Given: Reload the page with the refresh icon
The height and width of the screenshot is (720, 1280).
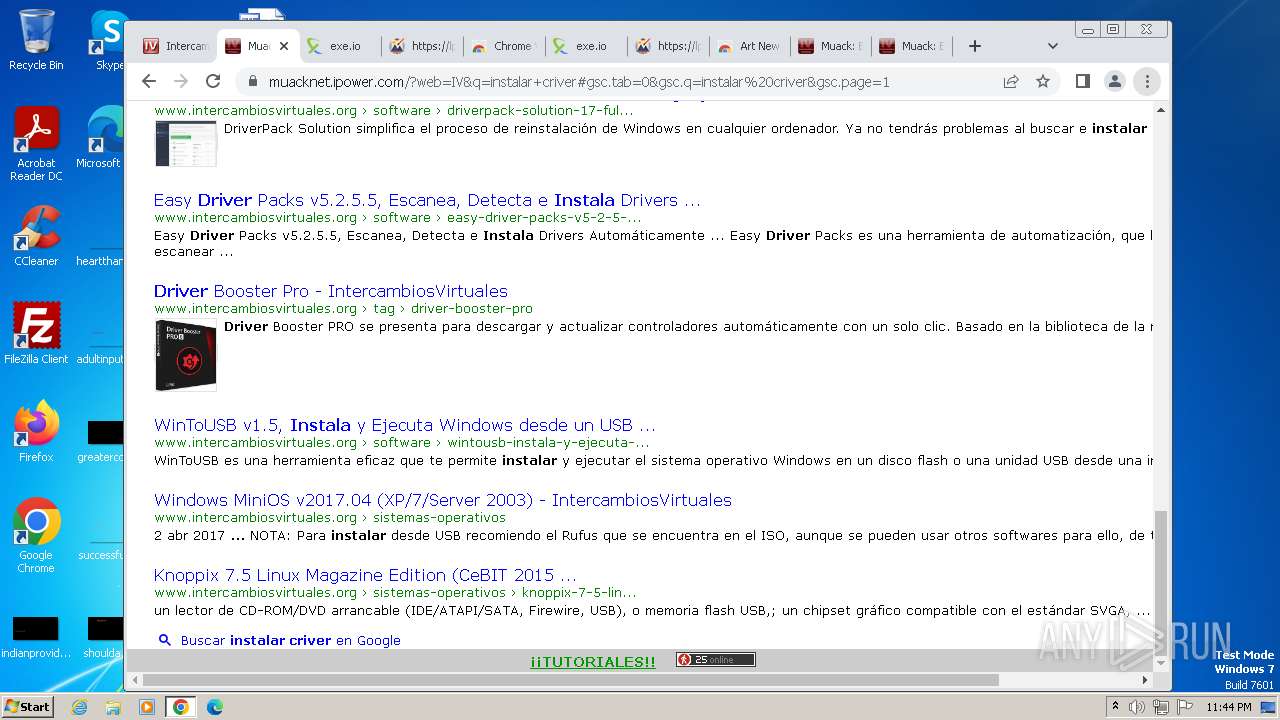Looking at the screenshot, I should click(213, 81).
